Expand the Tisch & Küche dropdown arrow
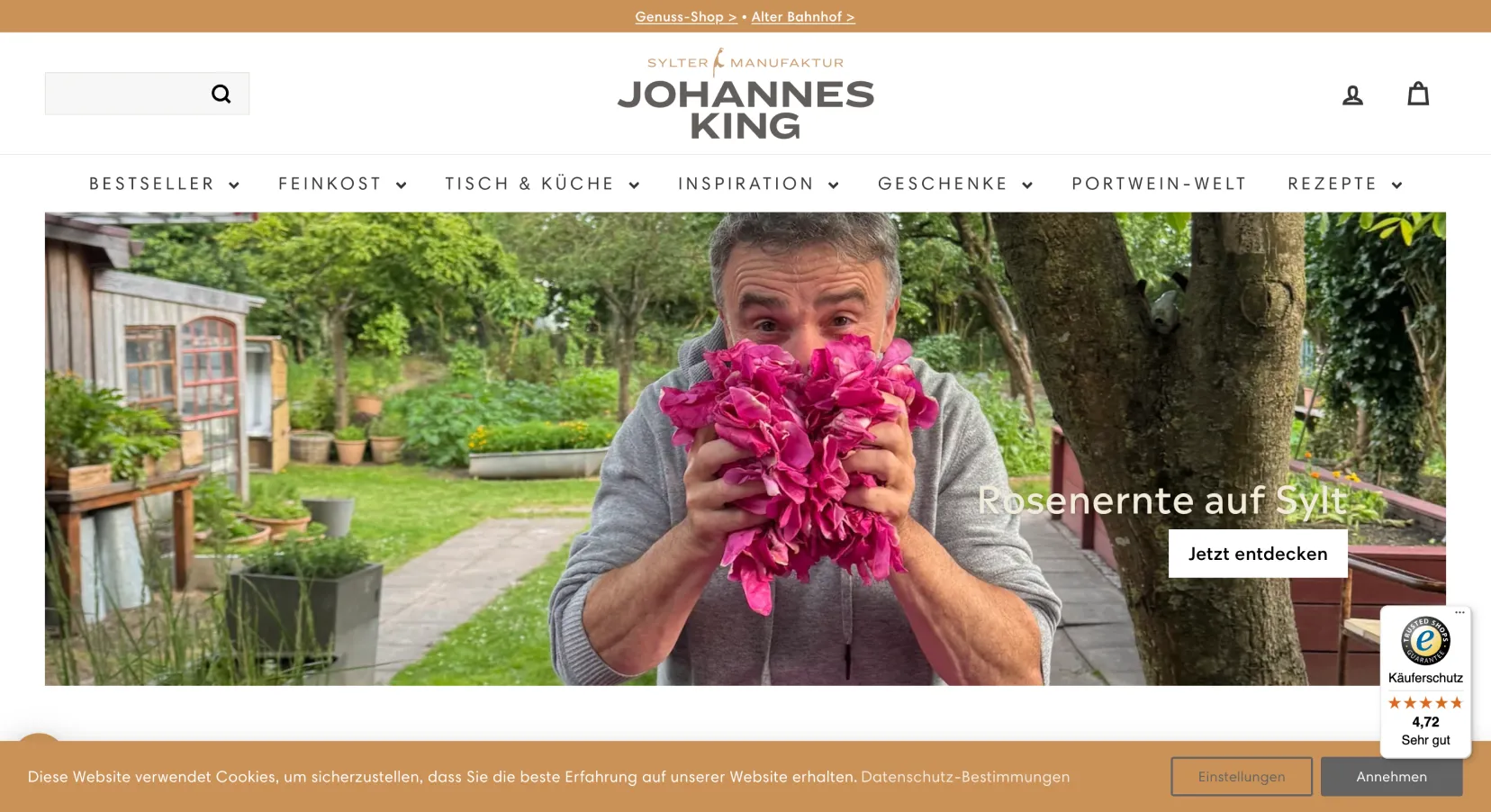Image resolution: width=1491 pixels, height=812 pixels. 634,185
